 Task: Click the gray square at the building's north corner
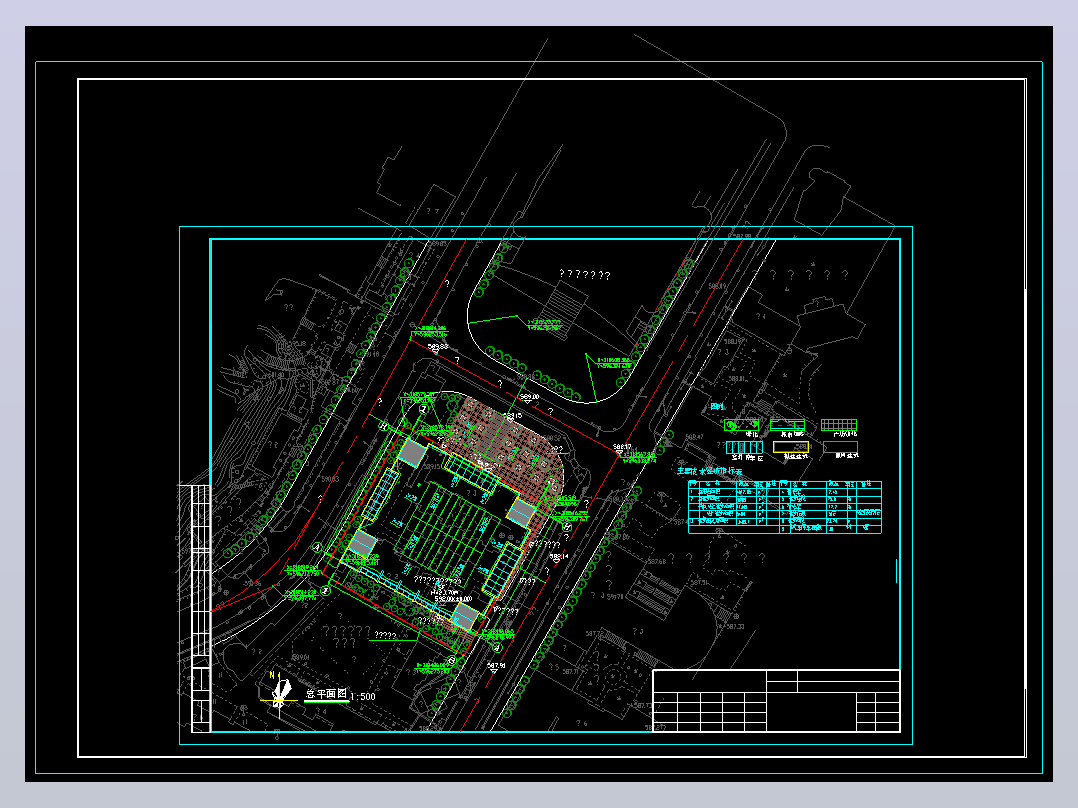(x=412, y=453)
